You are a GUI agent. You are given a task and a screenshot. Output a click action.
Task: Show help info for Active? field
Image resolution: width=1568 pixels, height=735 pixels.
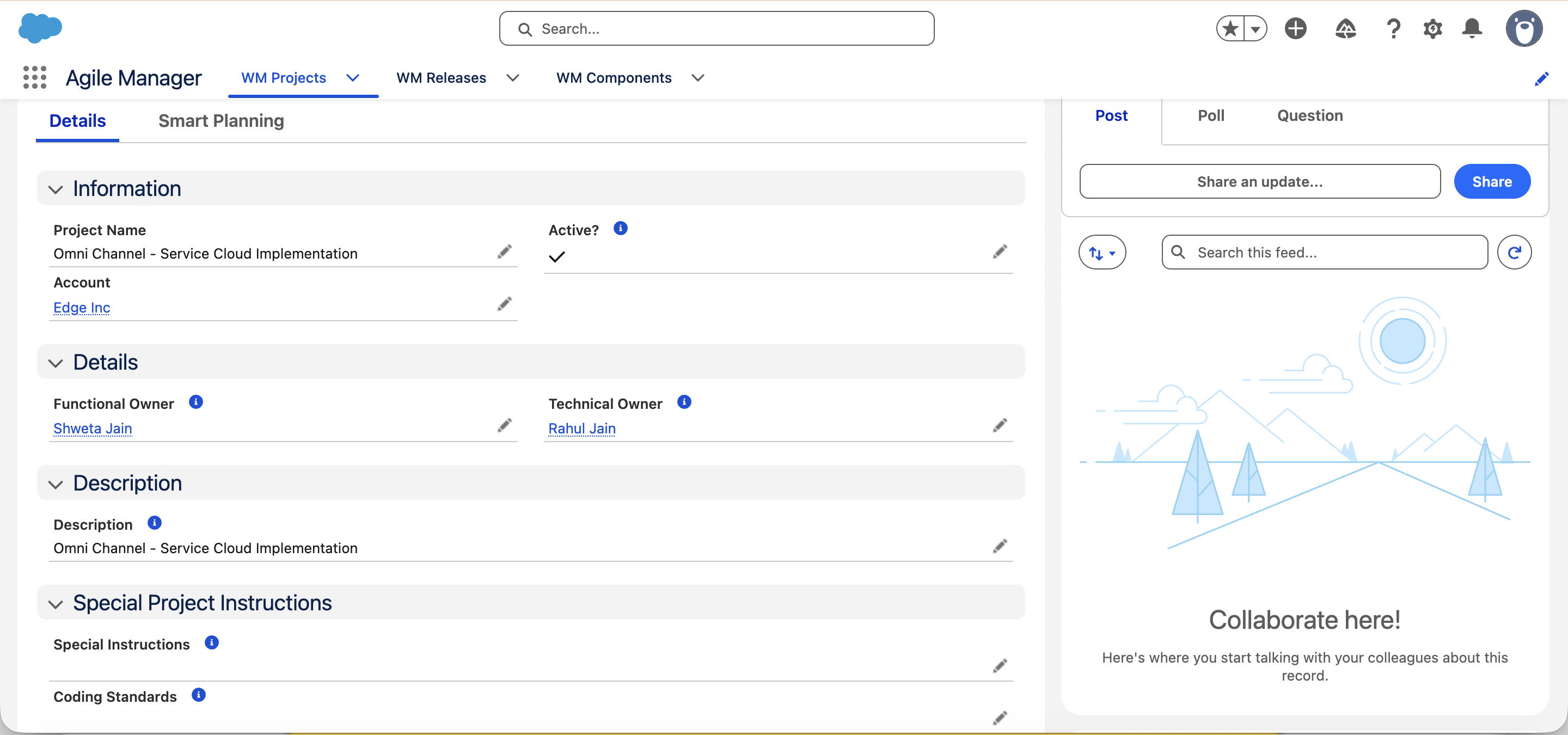(620, 228)
